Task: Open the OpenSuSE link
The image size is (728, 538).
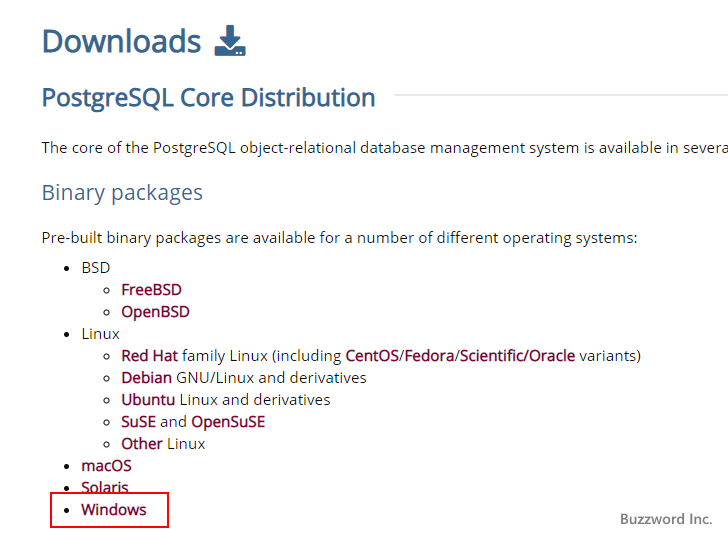Action: [228, 421]
